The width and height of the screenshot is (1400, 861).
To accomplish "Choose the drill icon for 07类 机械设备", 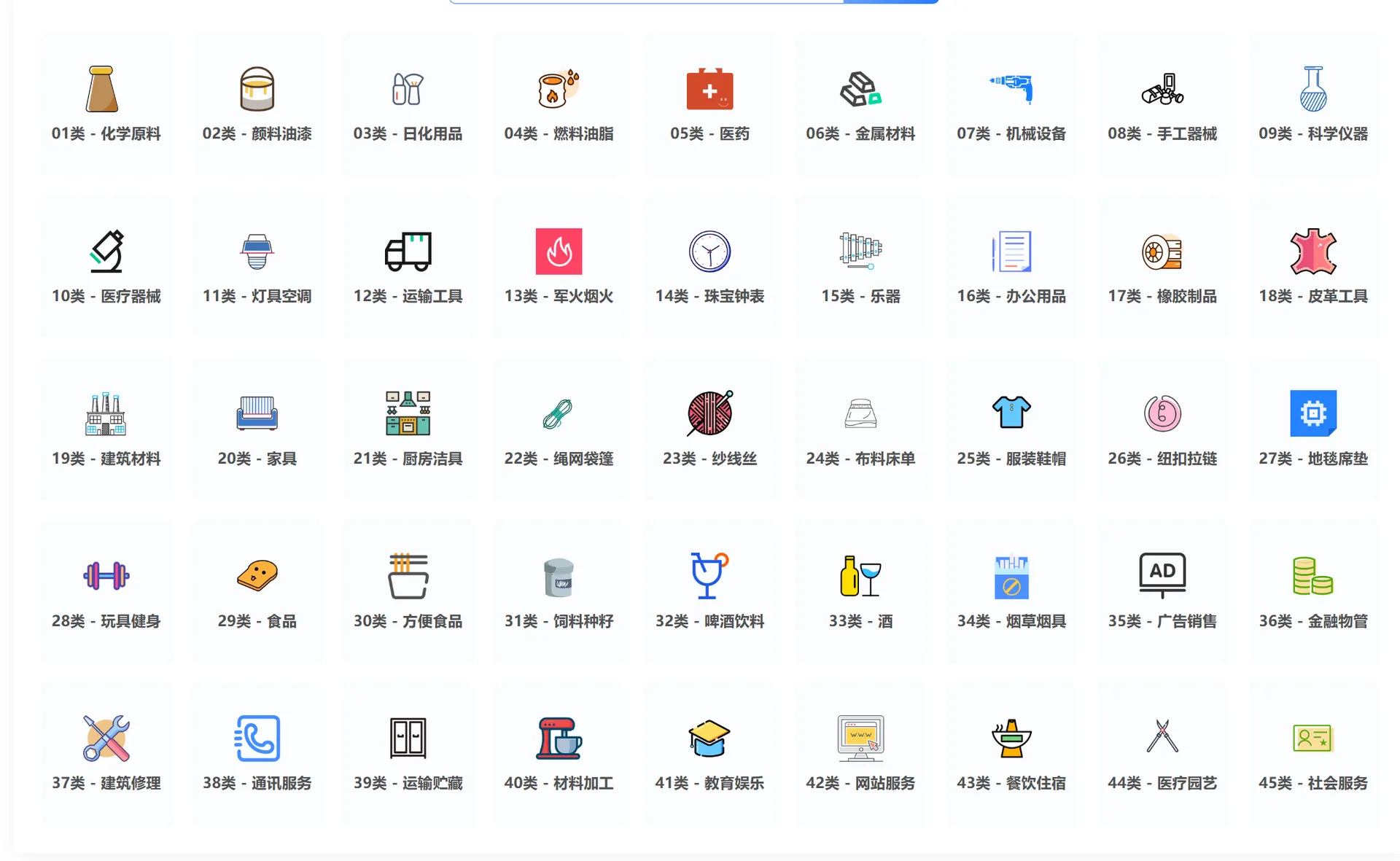I will click(x=1011, y=89).
